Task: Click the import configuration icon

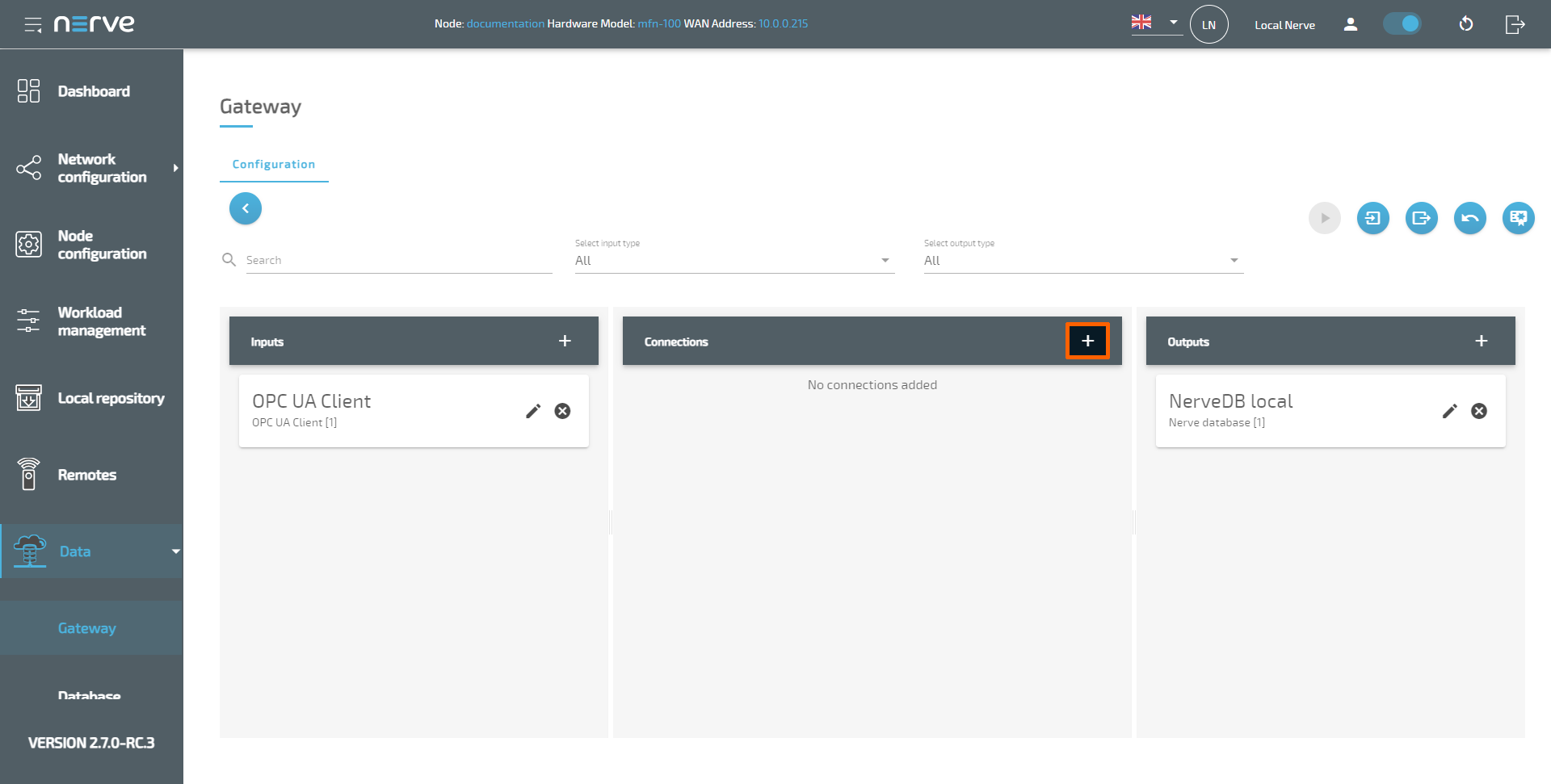Action: [x=1372, y=218]
